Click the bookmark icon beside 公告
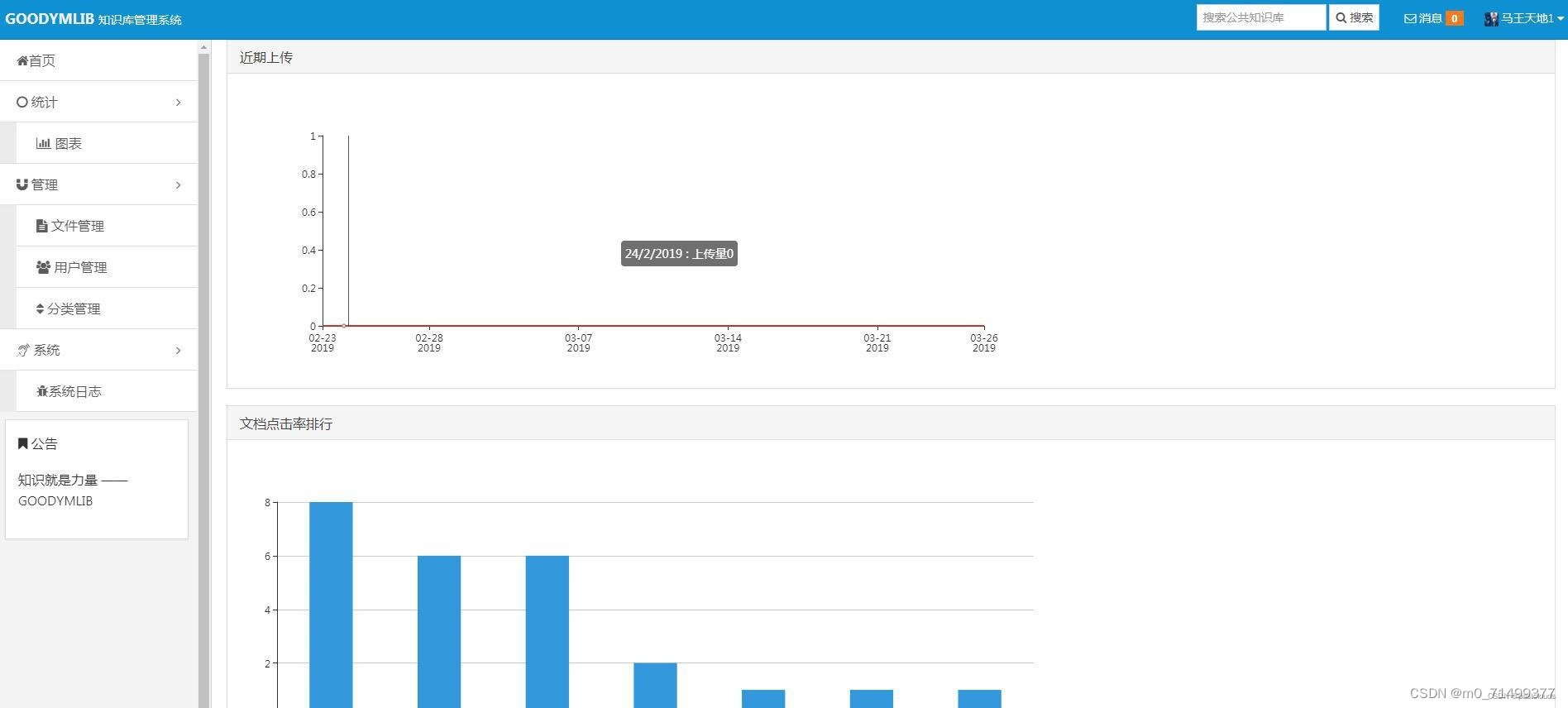Screen dimensions: 1568x708 (x=22, y=444)
